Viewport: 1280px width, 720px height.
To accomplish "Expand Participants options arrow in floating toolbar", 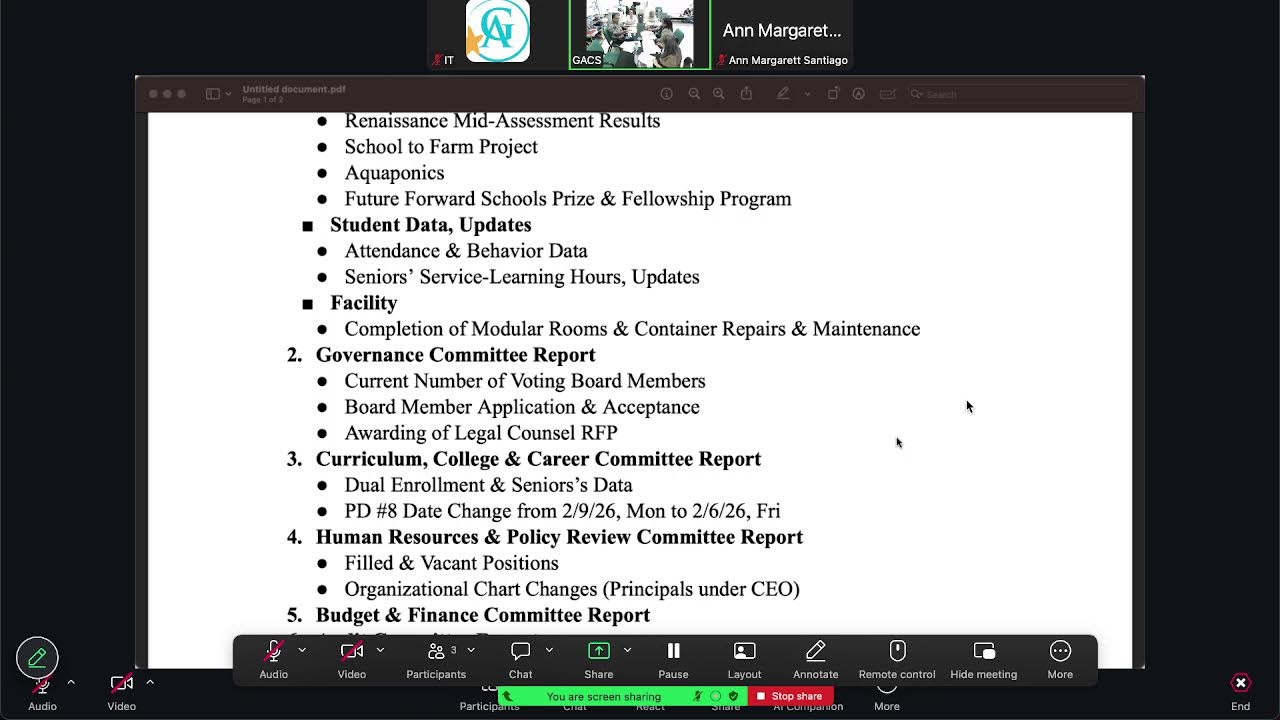I will (471, 651).
